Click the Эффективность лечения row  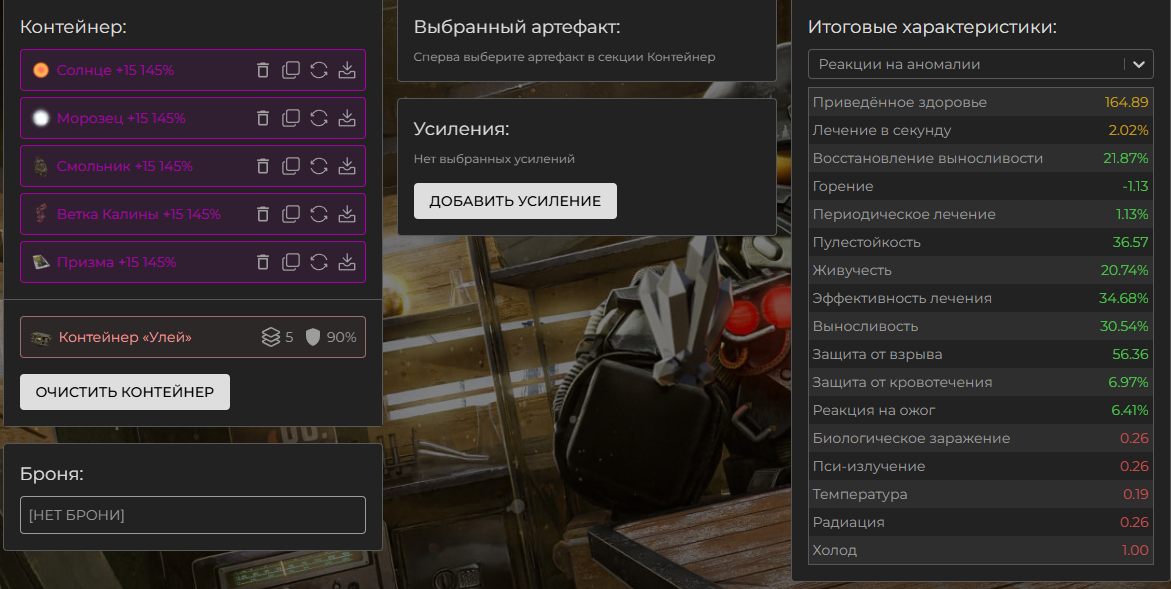[981, 298]
